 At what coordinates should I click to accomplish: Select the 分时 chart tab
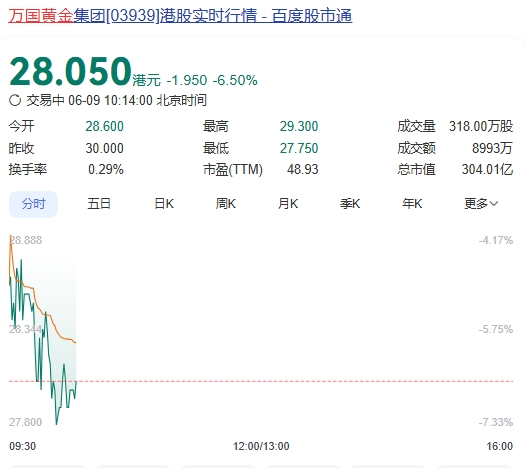point(33,204)
